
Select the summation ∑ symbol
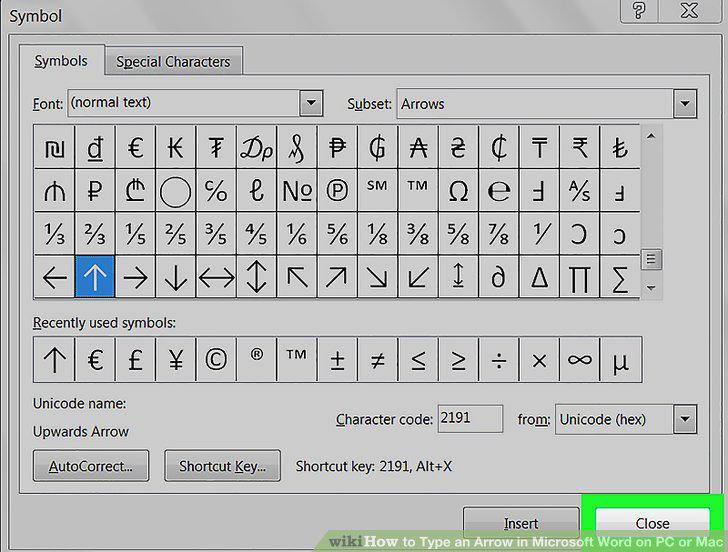pos(620,277)
